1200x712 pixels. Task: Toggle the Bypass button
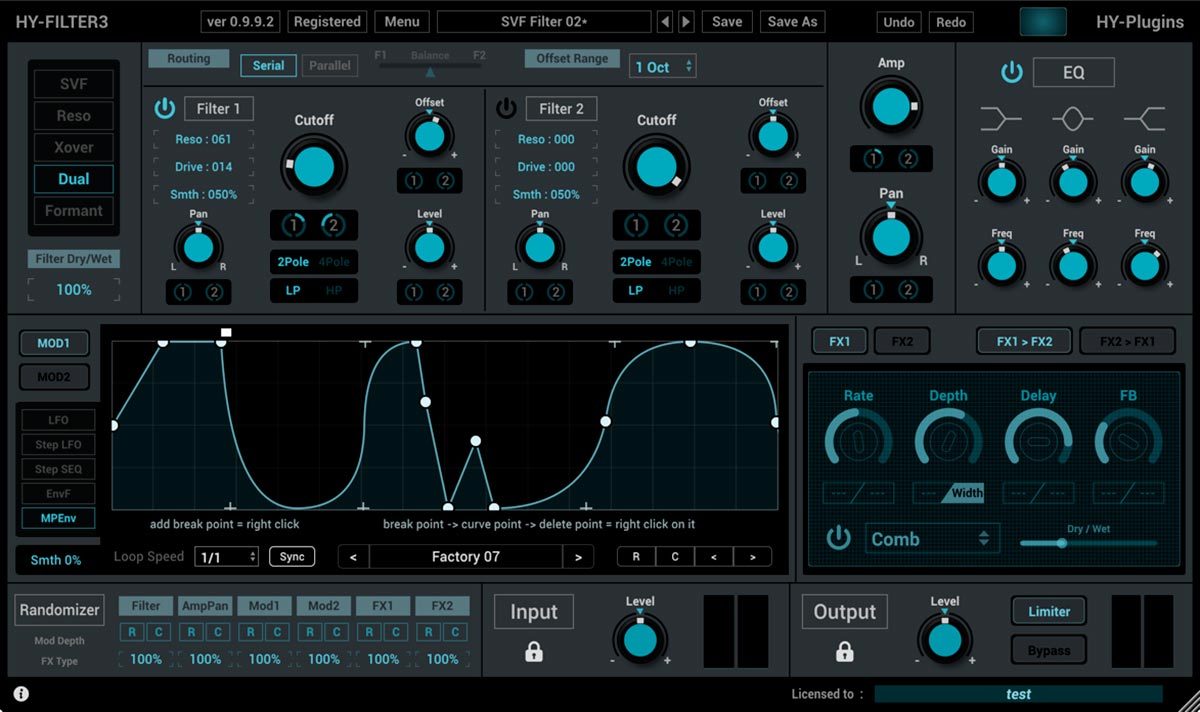coord(1049,651)
